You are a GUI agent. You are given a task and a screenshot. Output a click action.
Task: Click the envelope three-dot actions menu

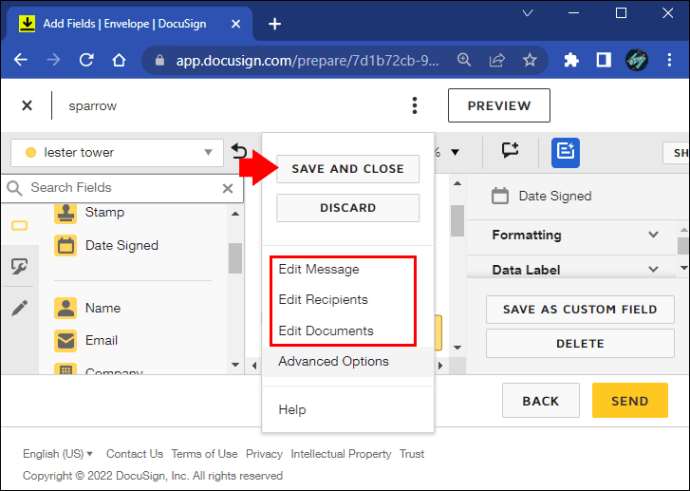[x=414, y=106]
